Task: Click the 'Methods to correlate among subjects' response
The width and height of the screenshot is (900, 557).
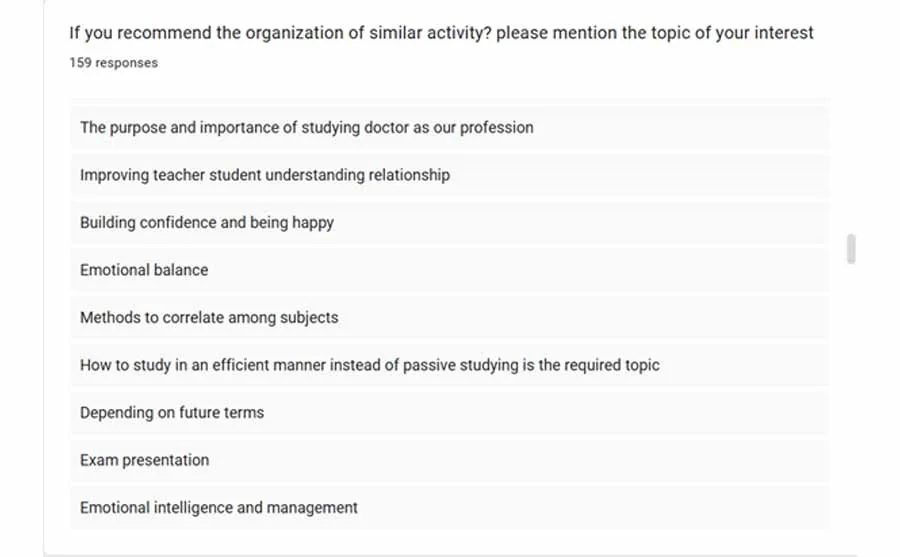Action: [209, 318]
